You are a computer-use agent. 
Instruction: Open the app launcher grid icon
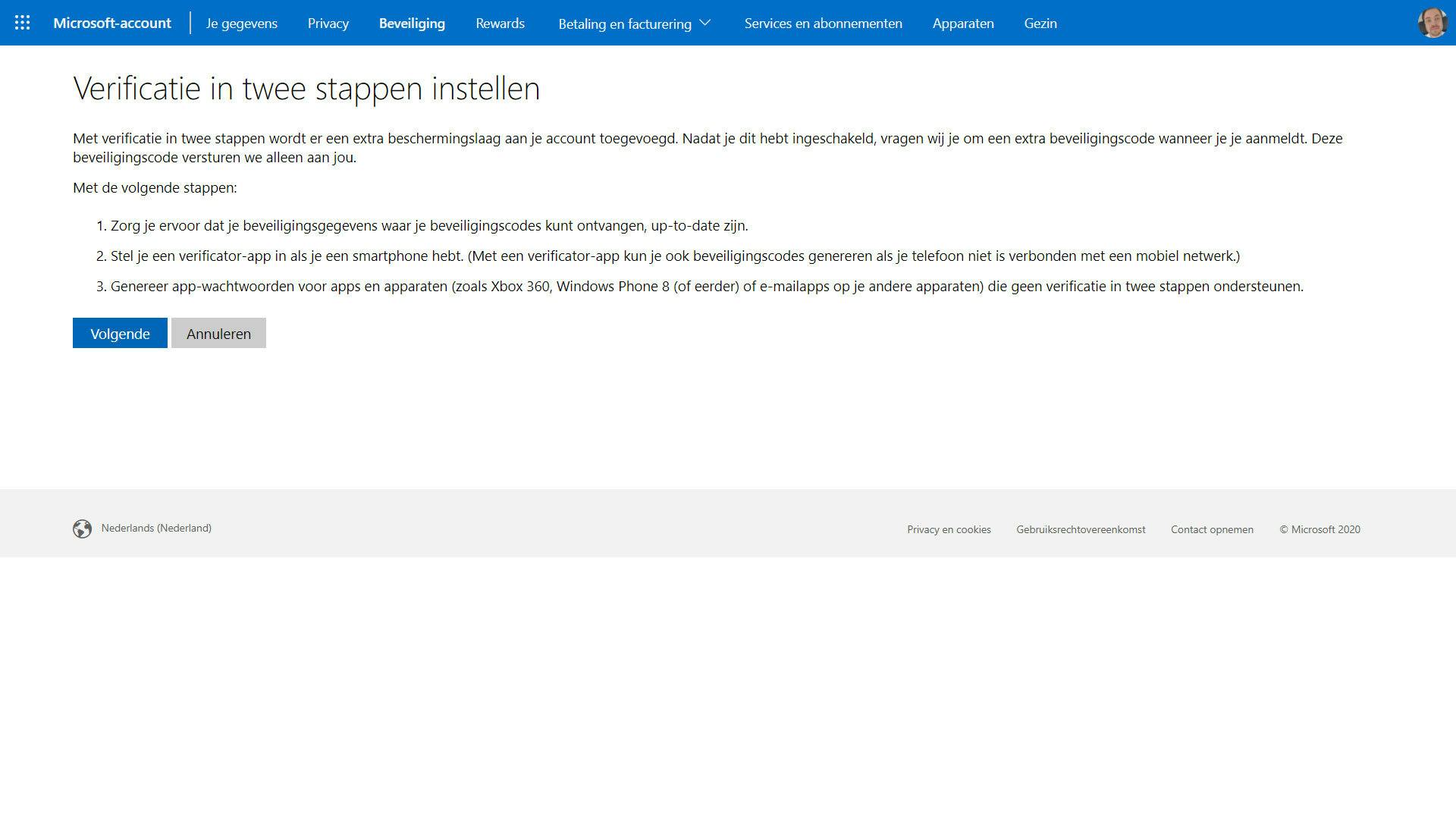click(23, 23)
